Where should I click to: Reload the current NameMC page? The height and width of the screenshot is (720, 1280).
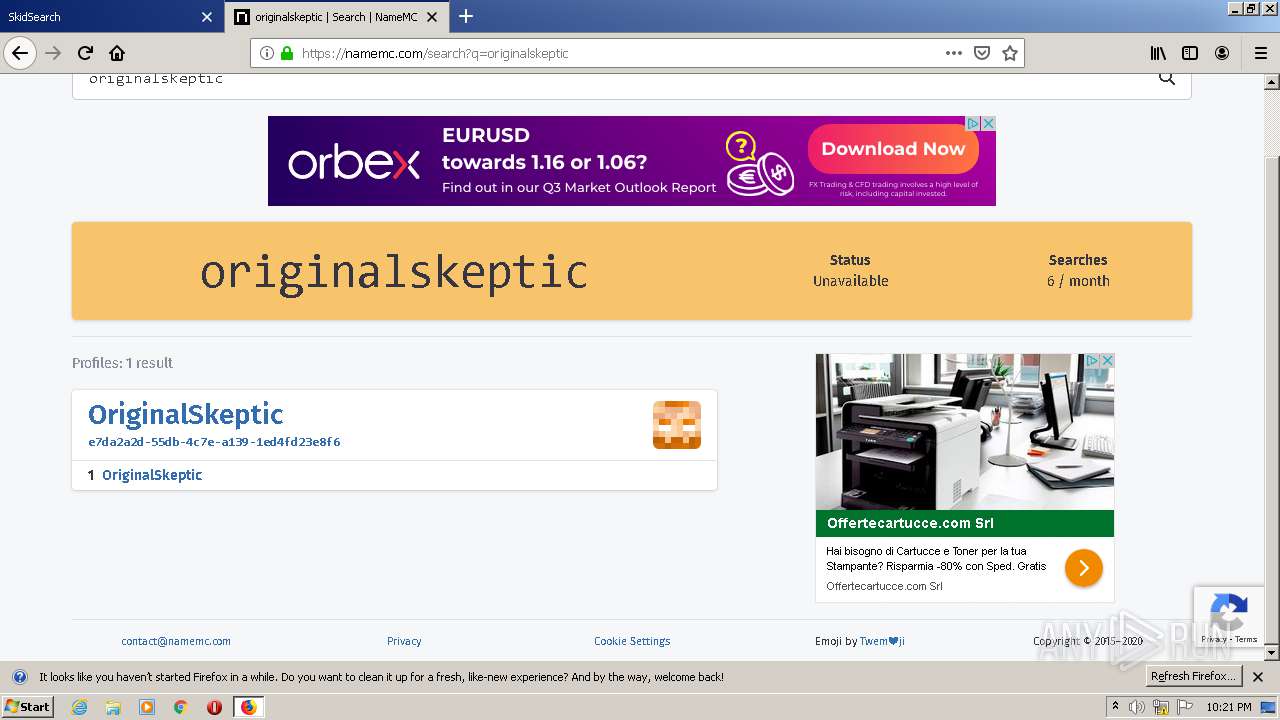86,53
